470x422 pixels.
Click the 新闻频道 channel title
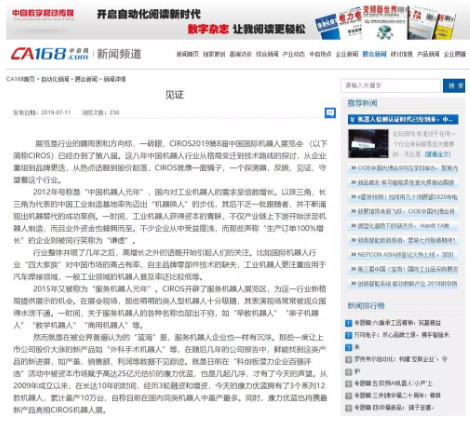(119, 54)
